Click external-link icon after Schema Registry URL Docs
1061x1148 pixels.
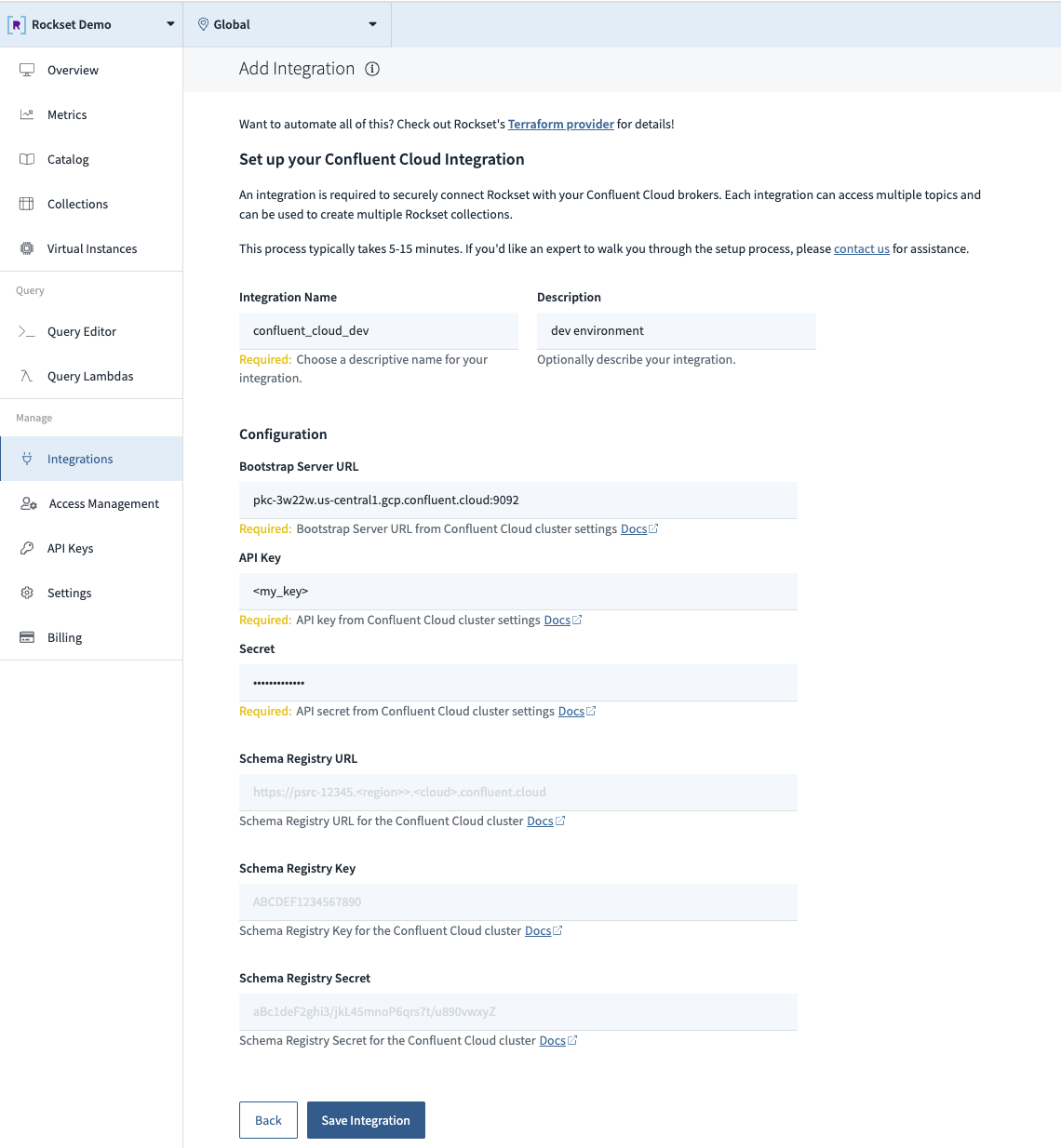[560, 821]
